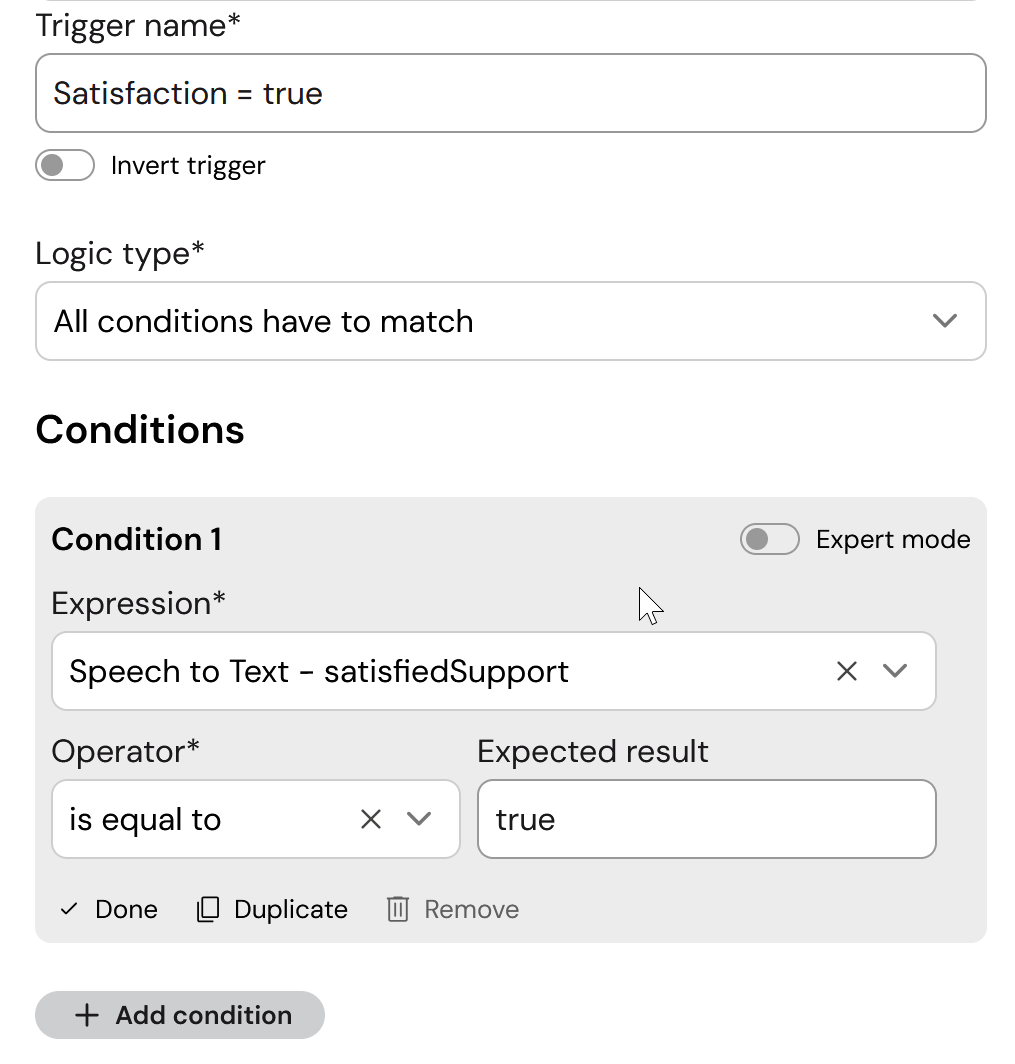Click the Duplicate button label

290,909
